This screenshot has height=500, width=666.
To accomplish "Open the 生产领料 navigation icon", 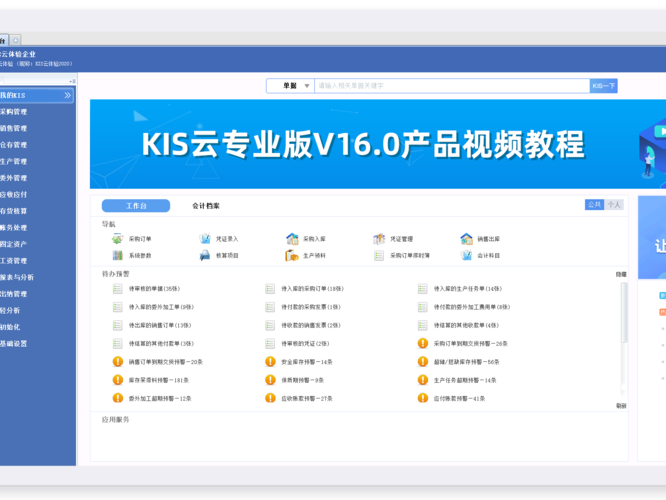I will point(292,255).
